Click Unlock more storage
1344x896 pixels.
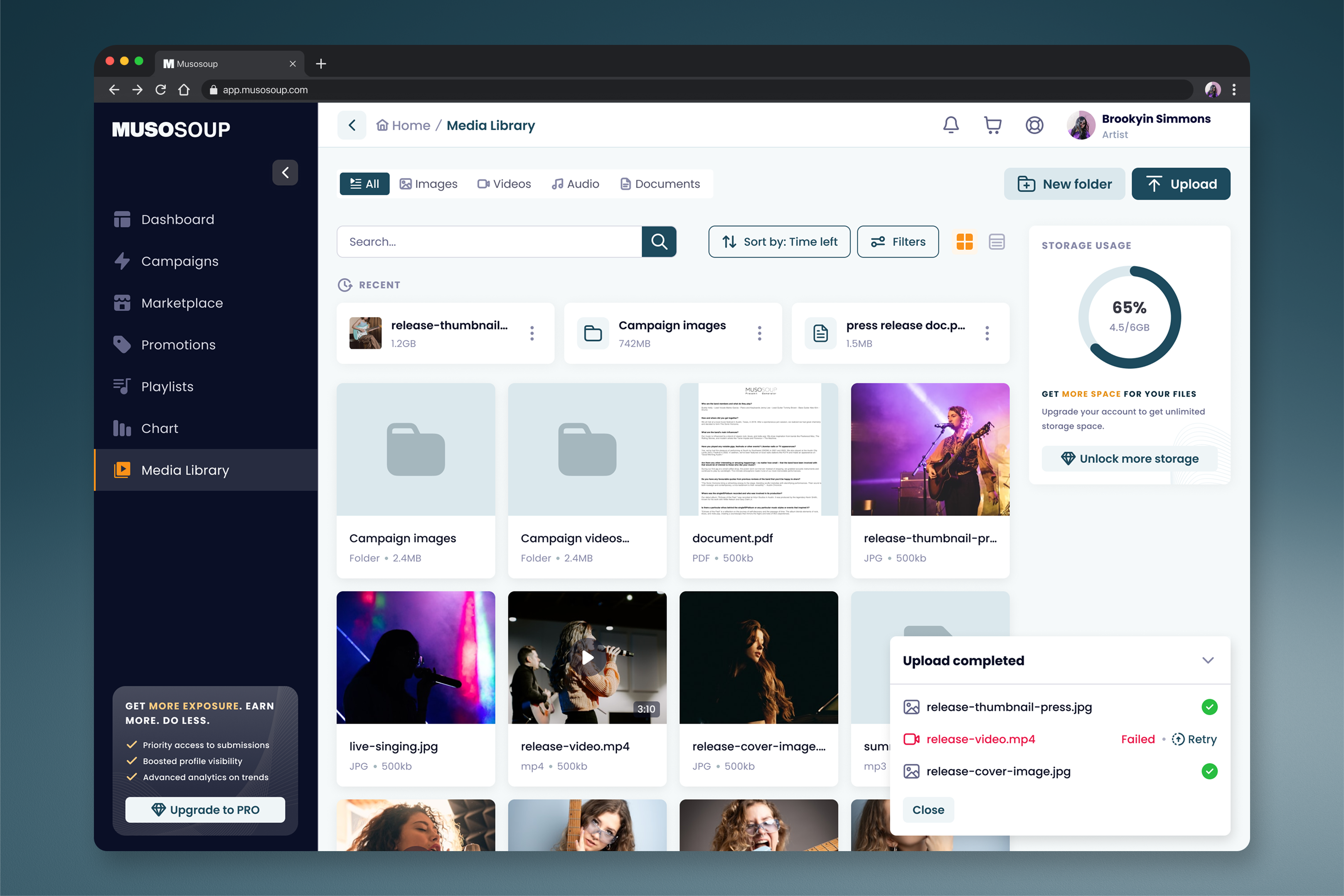tap(1130, 459)
